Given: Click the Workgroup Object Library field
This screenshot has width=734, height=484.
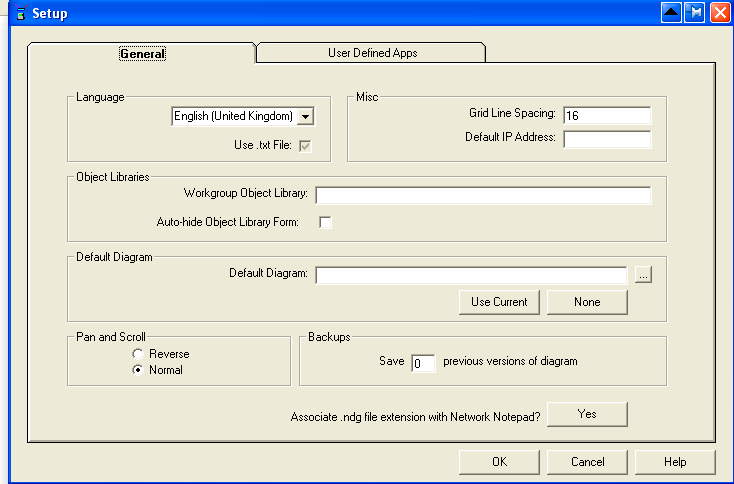Looking at the screenshot, I should click(x=483, y=195).
